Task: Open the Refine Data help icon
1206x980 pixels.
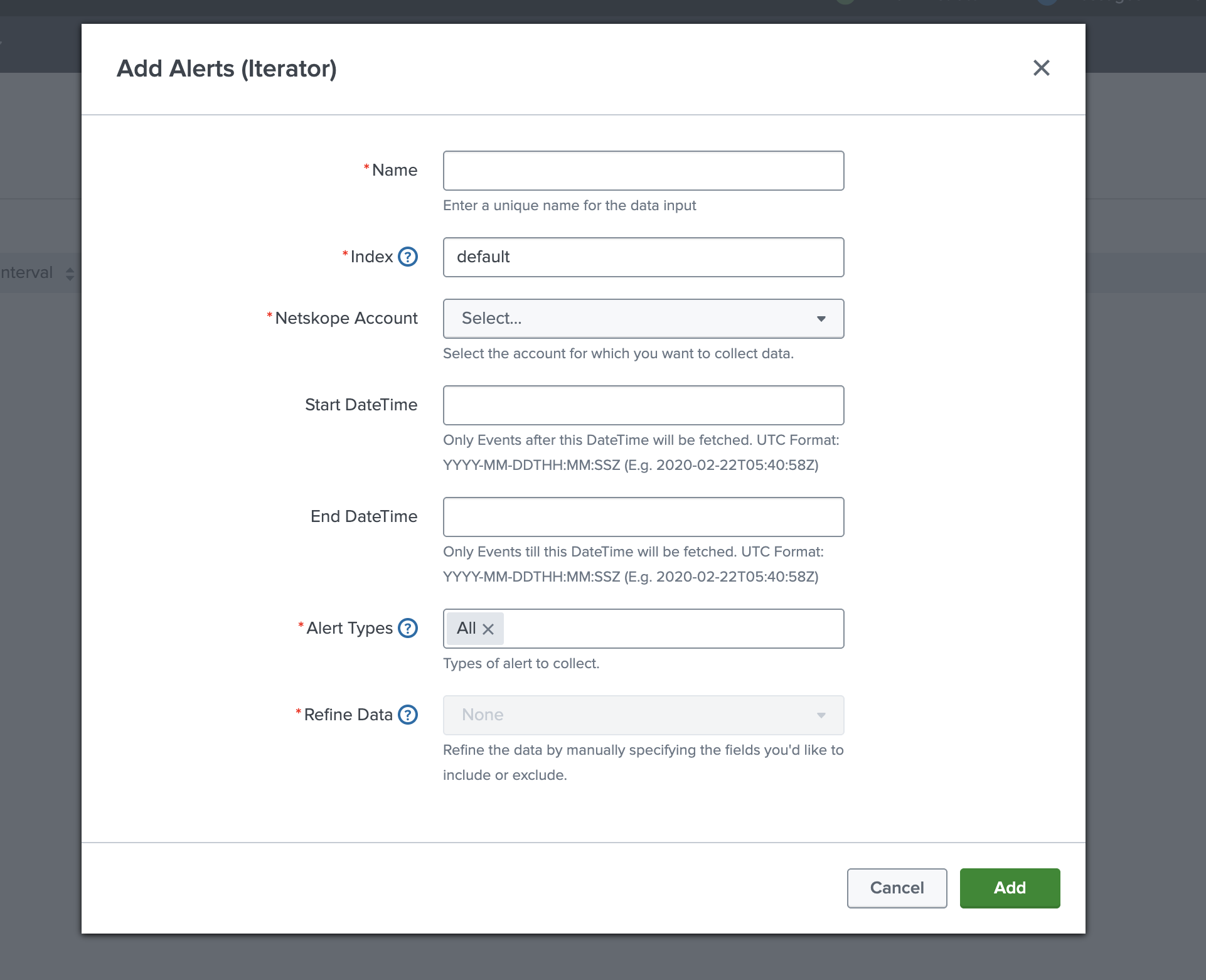Action: (408, 715)
